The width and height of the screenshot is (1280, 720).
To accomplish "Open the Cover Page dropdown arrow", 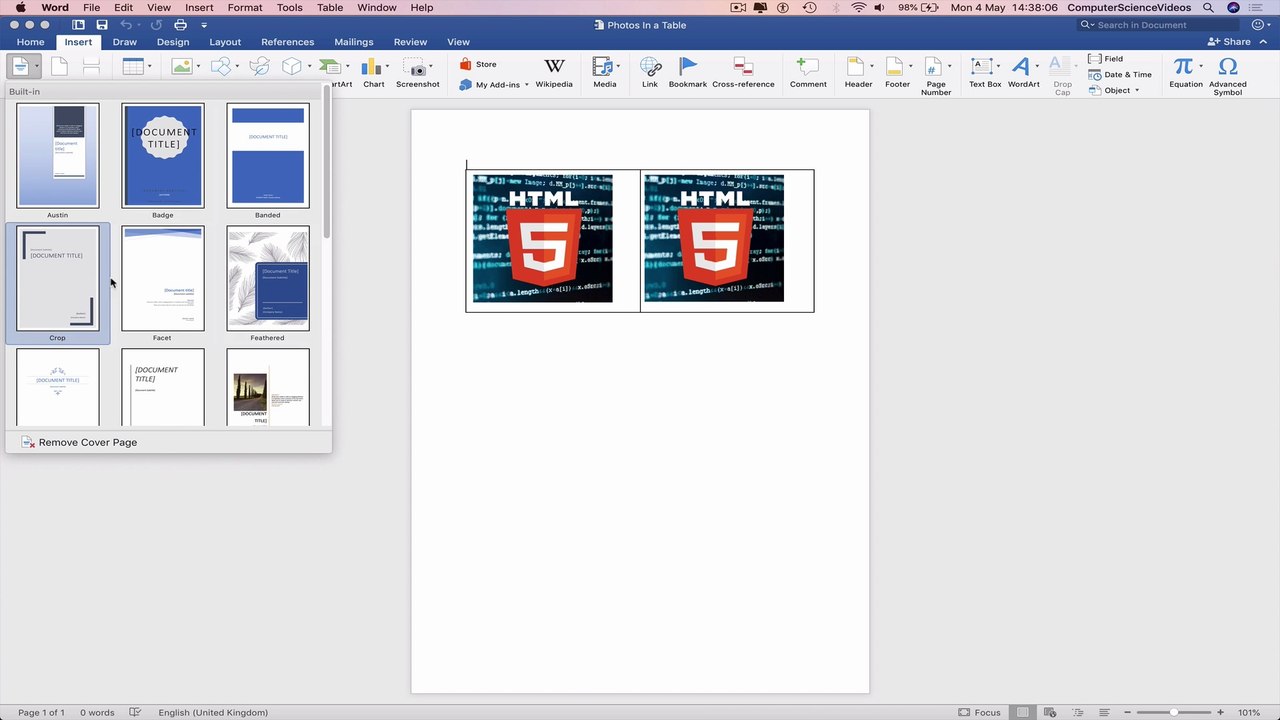I will point(37,67).
